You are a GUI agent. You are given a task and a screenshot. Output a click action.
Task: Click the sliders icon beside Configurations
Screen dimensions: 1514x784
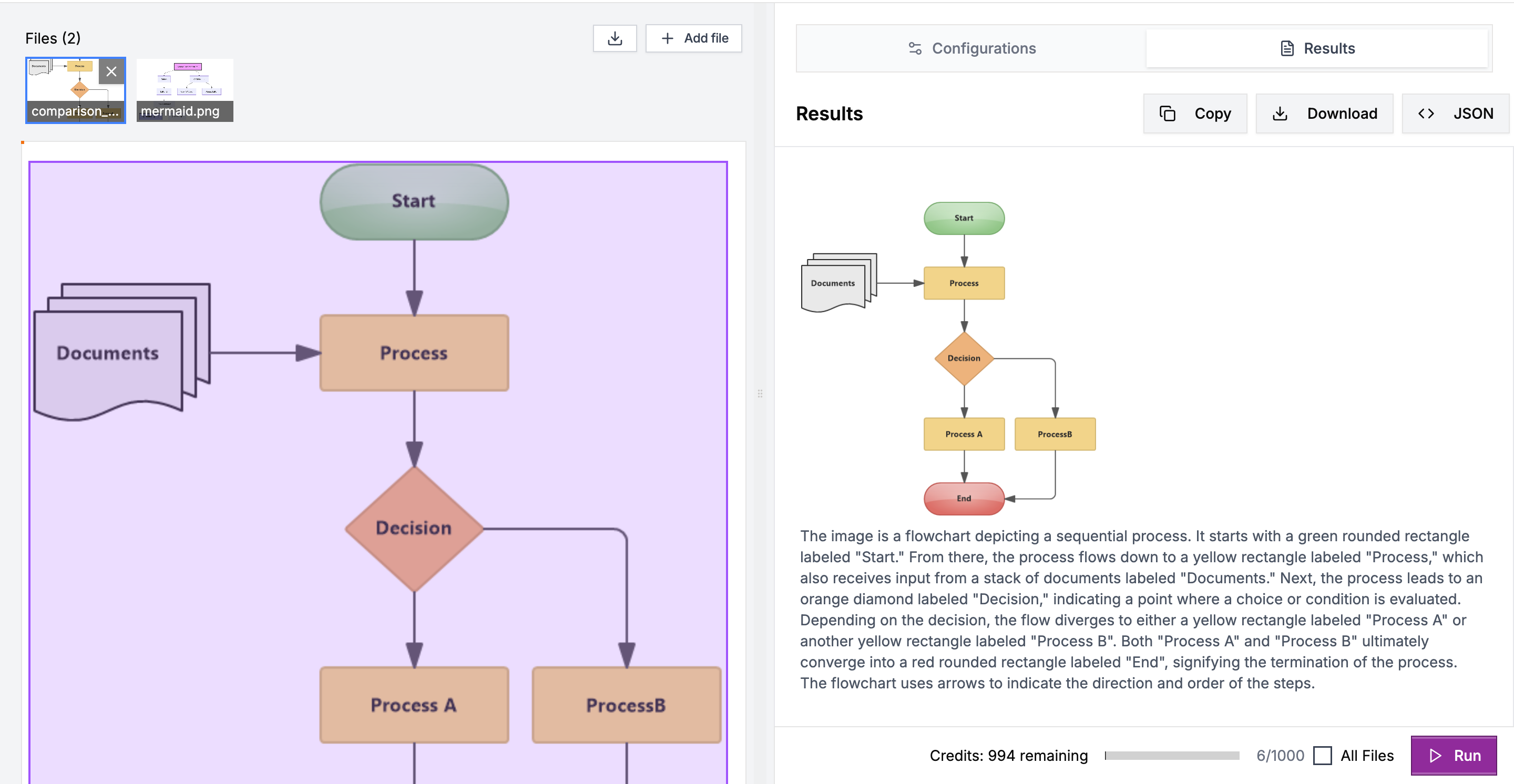[915, 48]
